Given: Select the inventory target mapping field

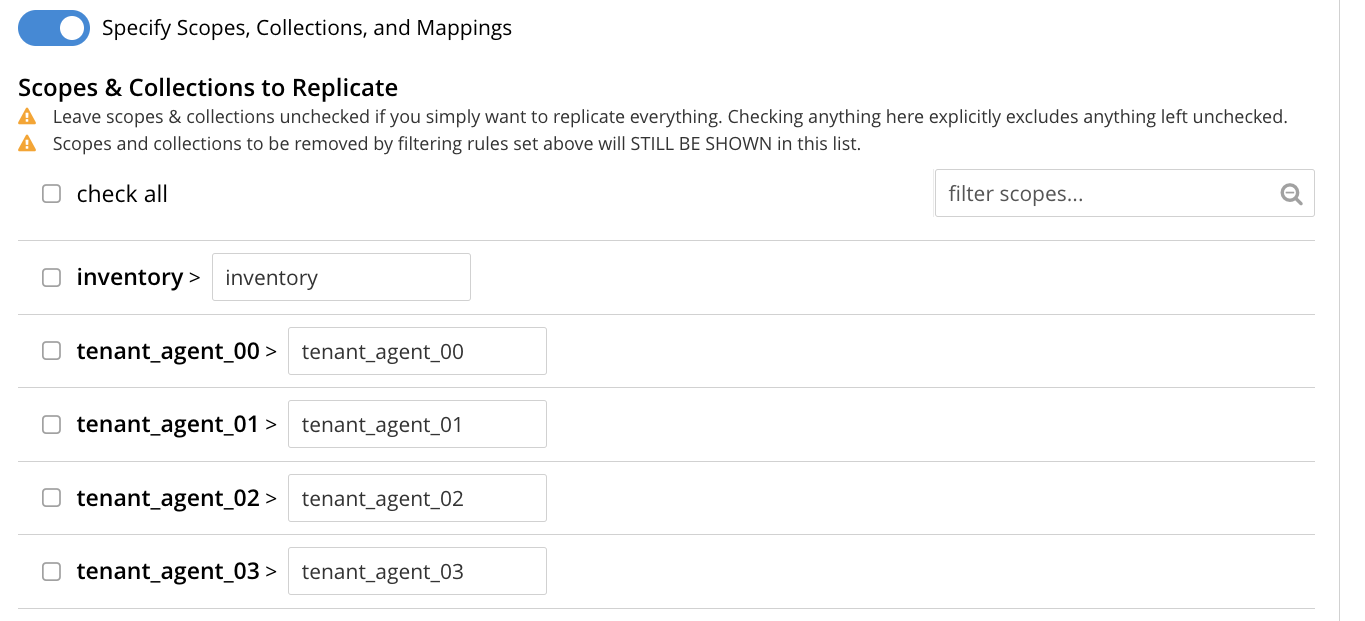Looking at the screenshot, I should click(341, 277).
